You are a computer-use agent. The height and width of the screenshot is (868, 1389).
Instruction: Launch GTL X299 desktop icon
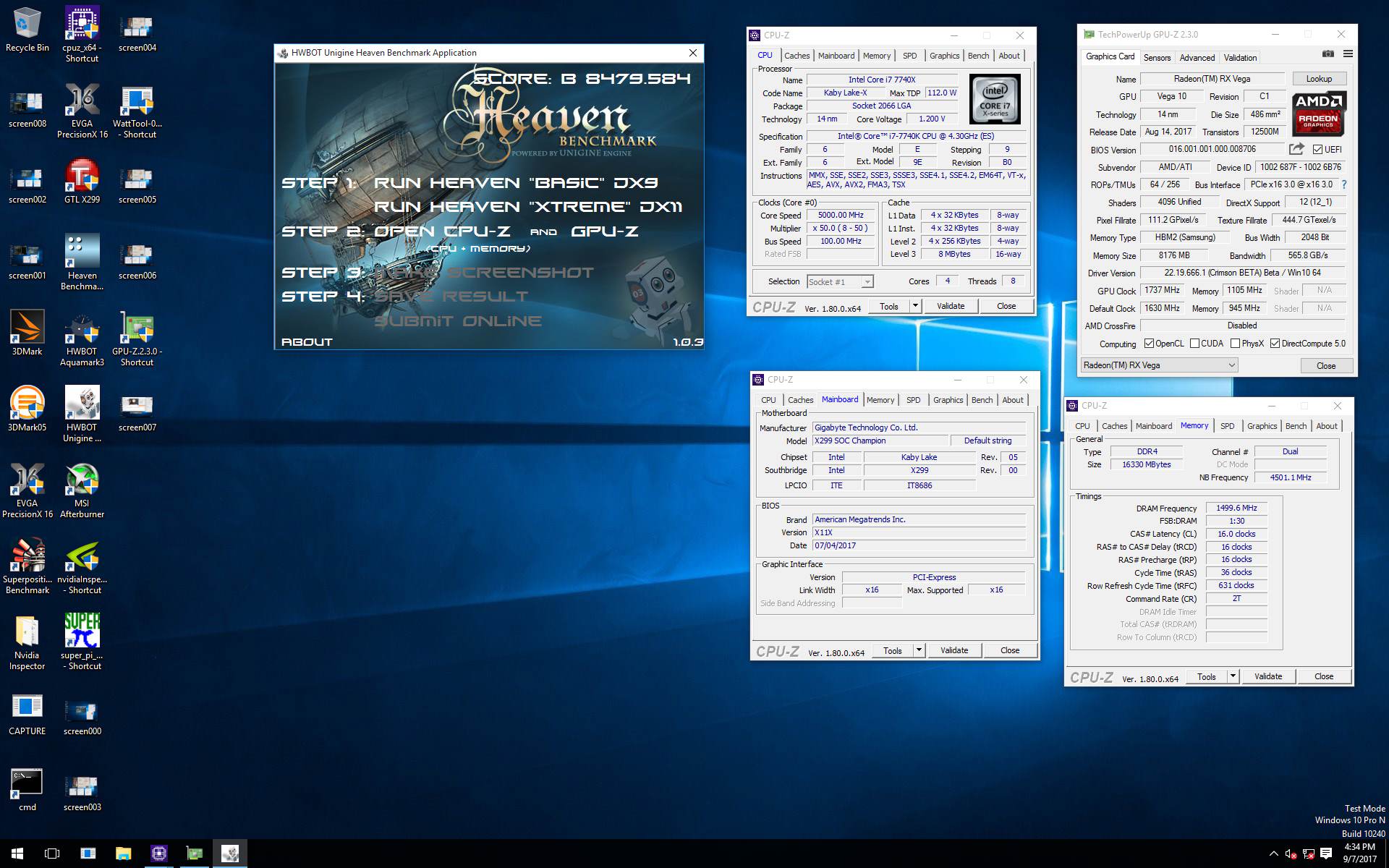[82, 181]
